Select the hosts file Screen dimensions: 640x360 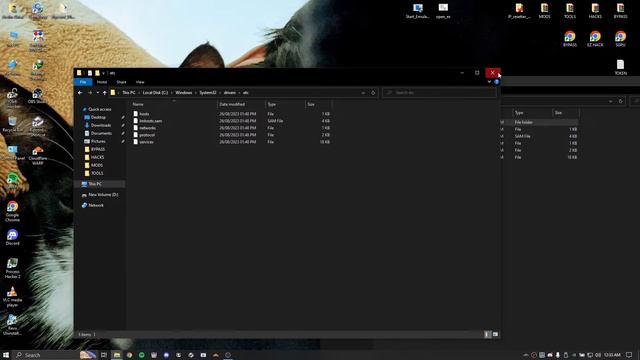coord(144,114)
